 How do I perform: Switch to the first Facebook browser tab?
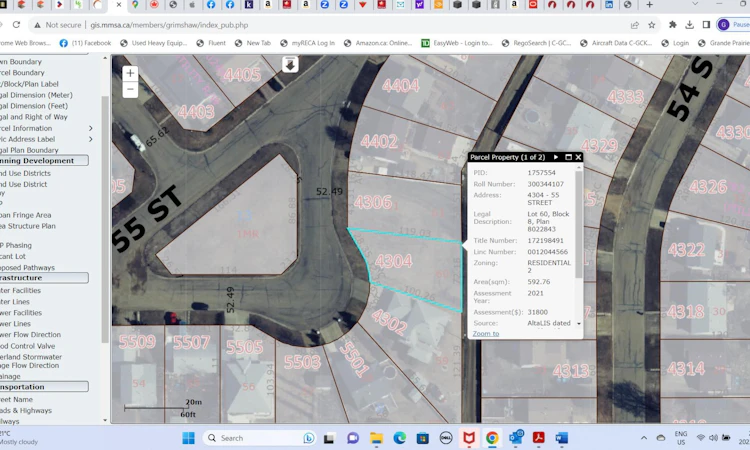pos(211,5)
